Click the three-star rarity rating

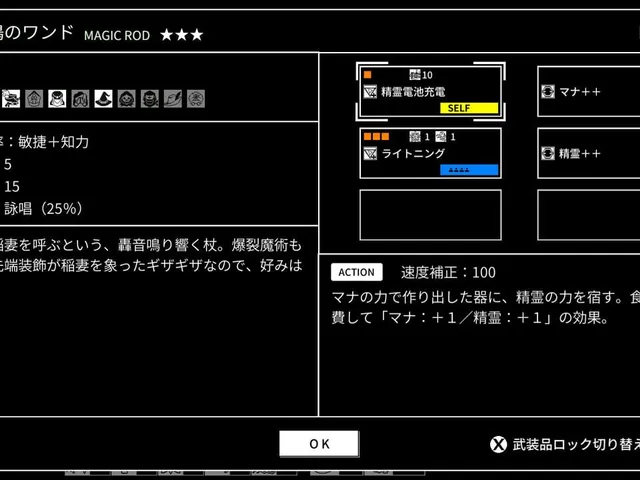(x=182, y=35)
